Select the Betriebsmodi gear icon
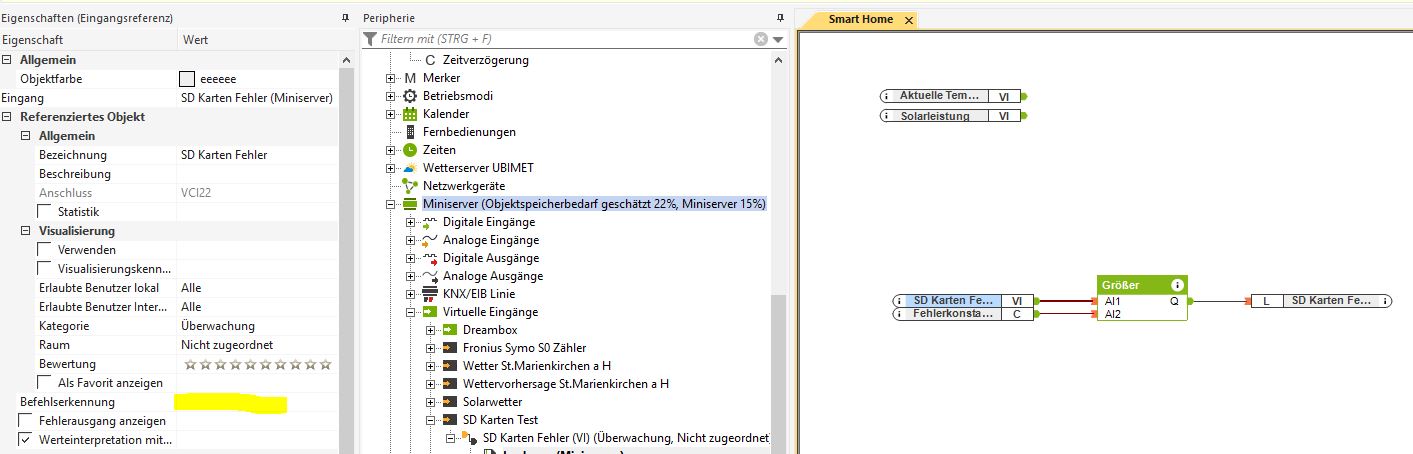The height and width of the screenshot is (454, 1413). tap(410, 96)
